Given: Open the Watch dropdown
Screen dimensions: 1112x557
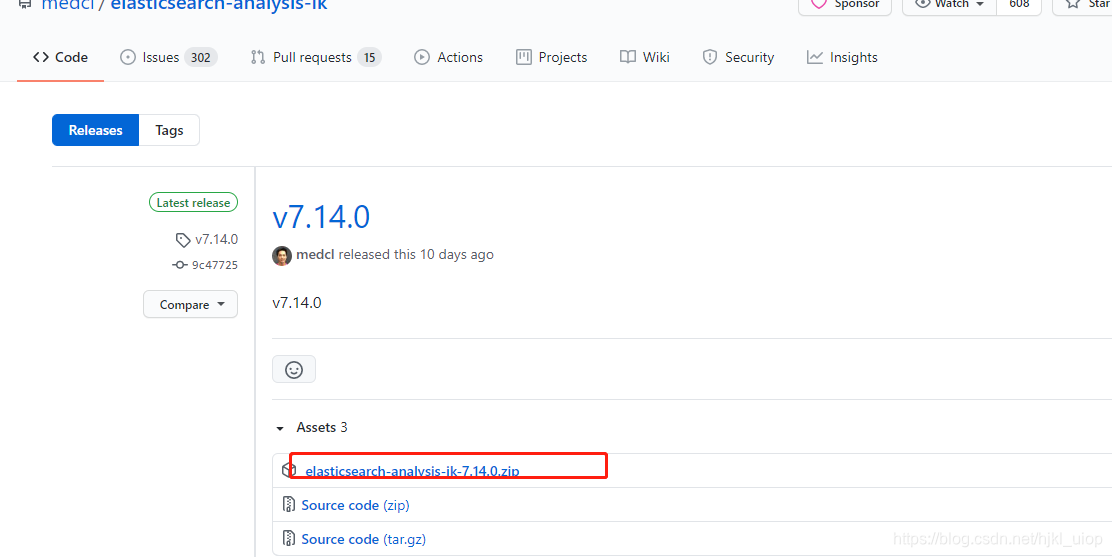Looking at the screenshot, I should (x=950, y=4).
